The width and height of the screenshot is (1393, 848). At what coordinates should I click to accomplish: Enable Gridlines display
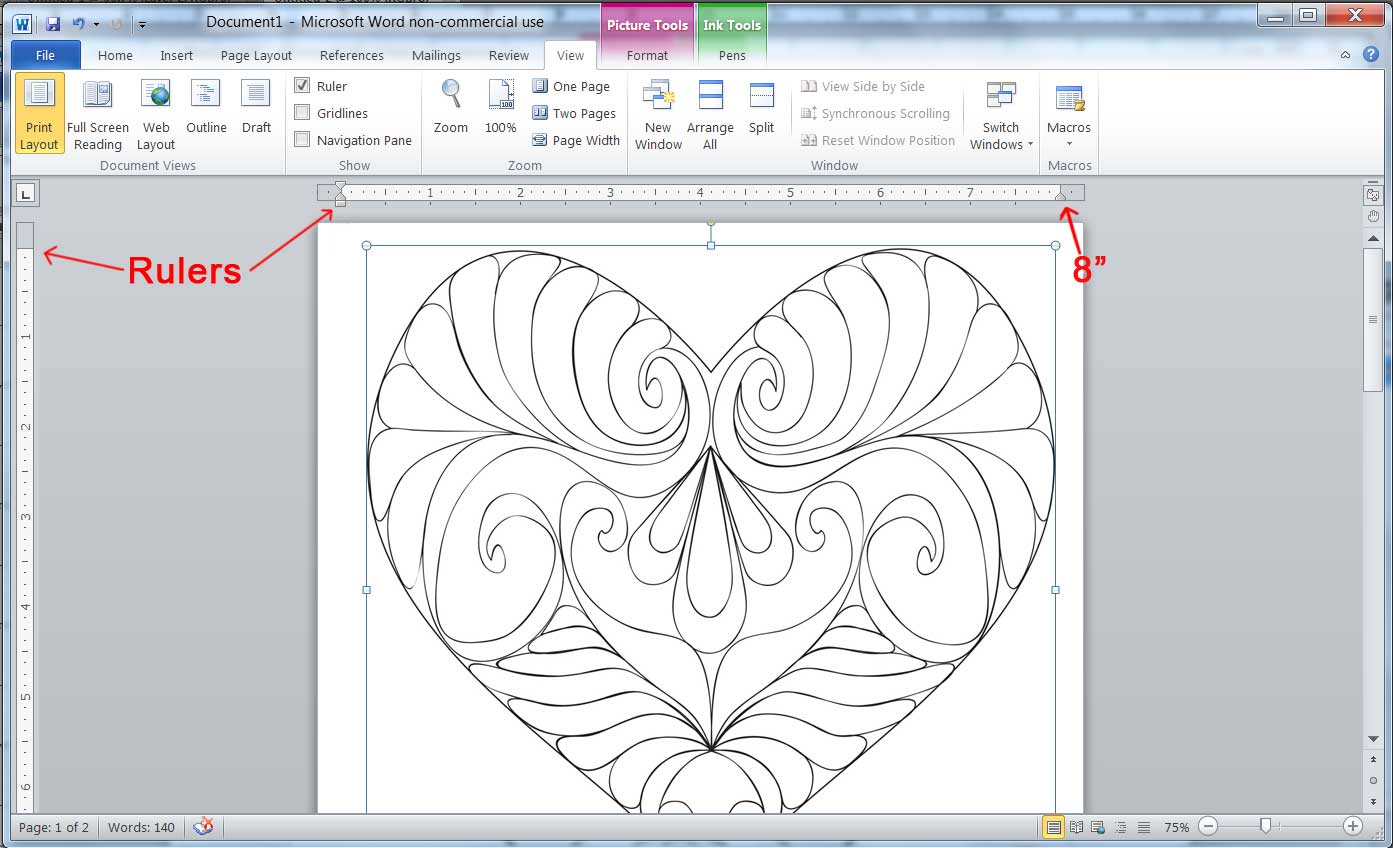(302, 112)
